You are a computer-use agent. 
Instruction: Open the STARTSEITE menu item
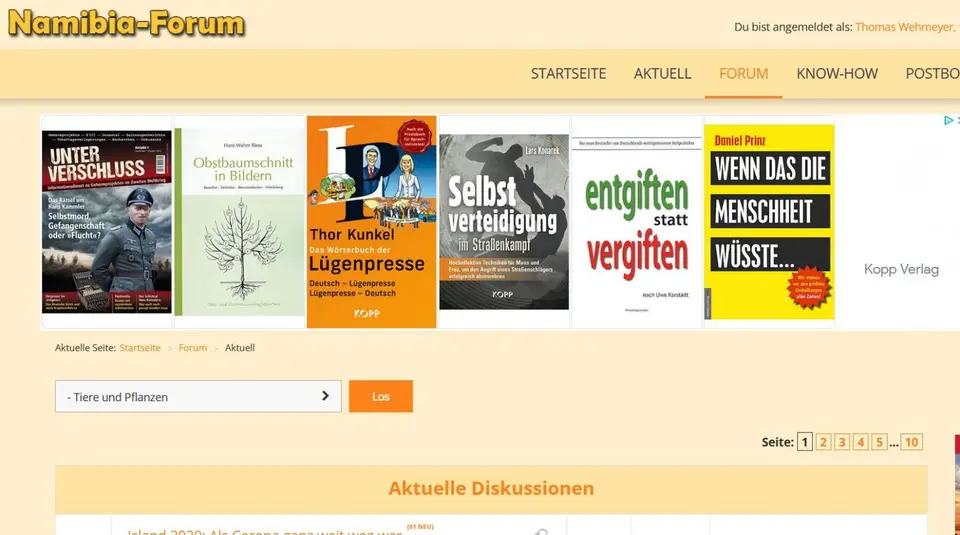point(568,73)
